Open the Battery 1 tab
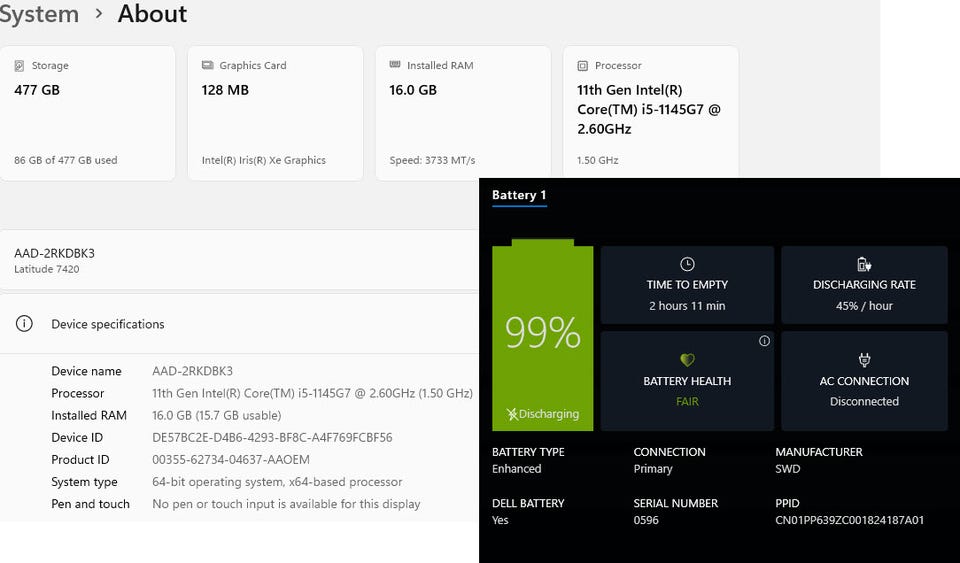The image size is (960, 563). tap(519, 195)
